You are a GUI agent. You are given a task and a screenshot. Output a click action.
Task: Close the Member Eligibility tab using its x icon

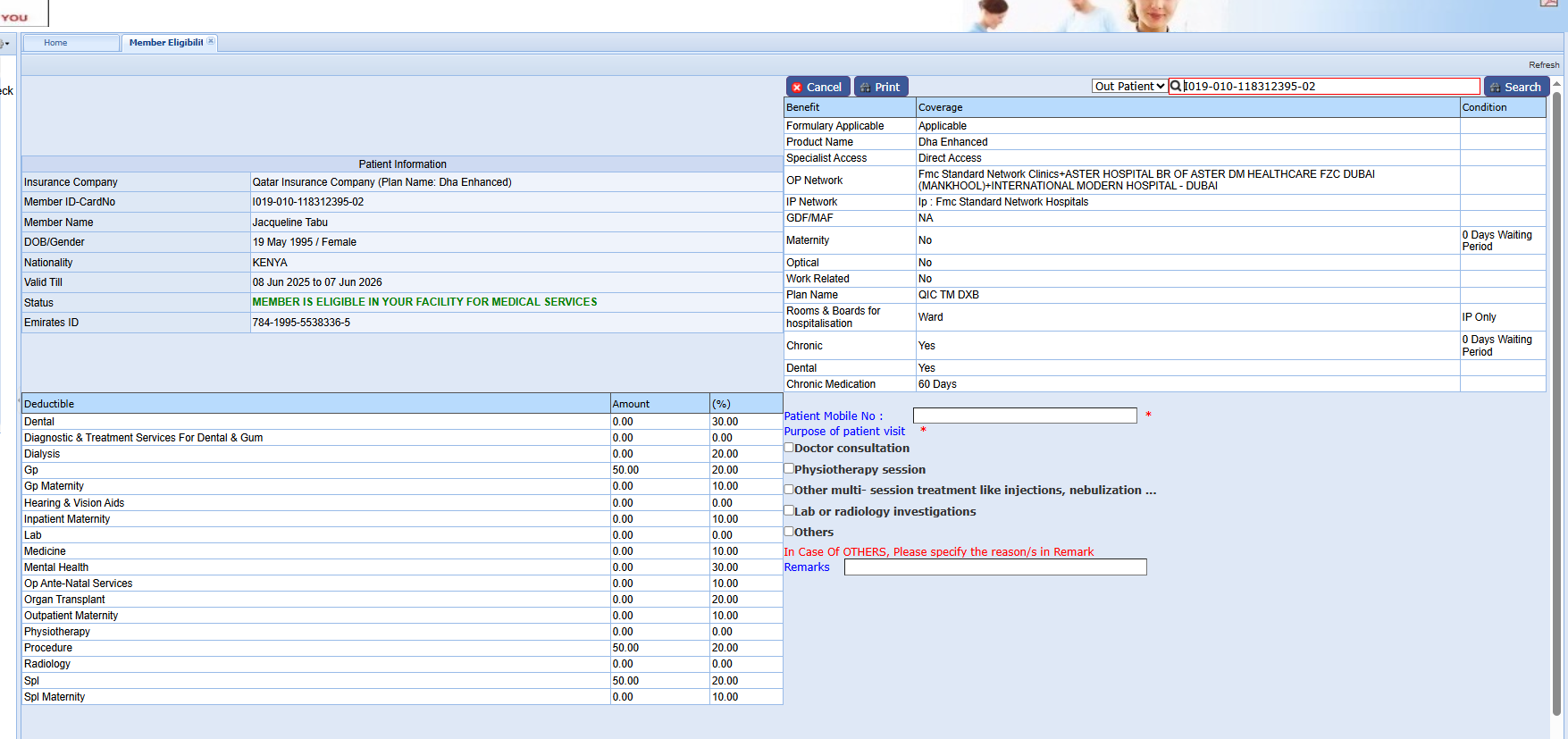[211, 41]
